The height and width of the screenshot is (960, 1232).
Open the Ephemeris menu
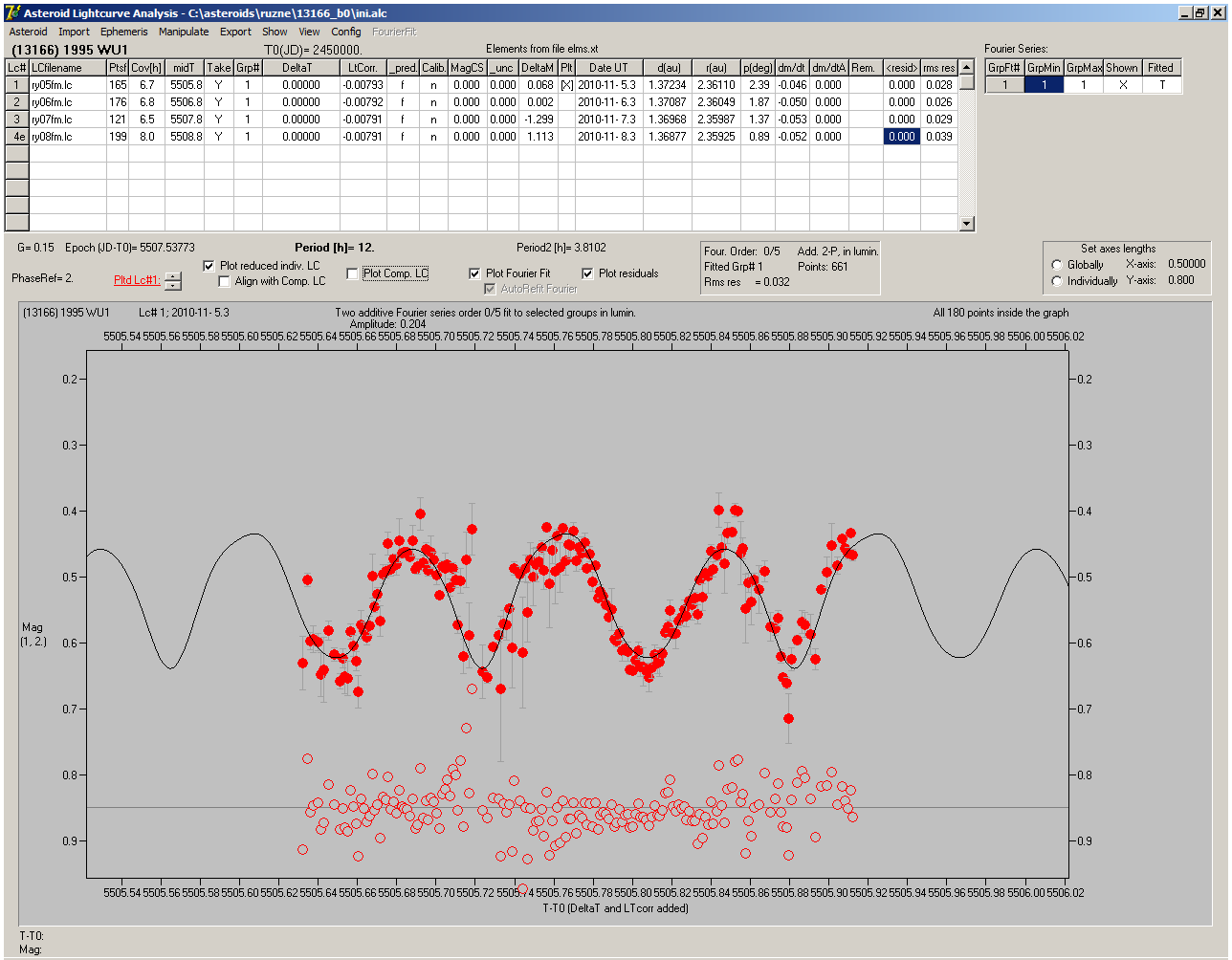(124, 32)
